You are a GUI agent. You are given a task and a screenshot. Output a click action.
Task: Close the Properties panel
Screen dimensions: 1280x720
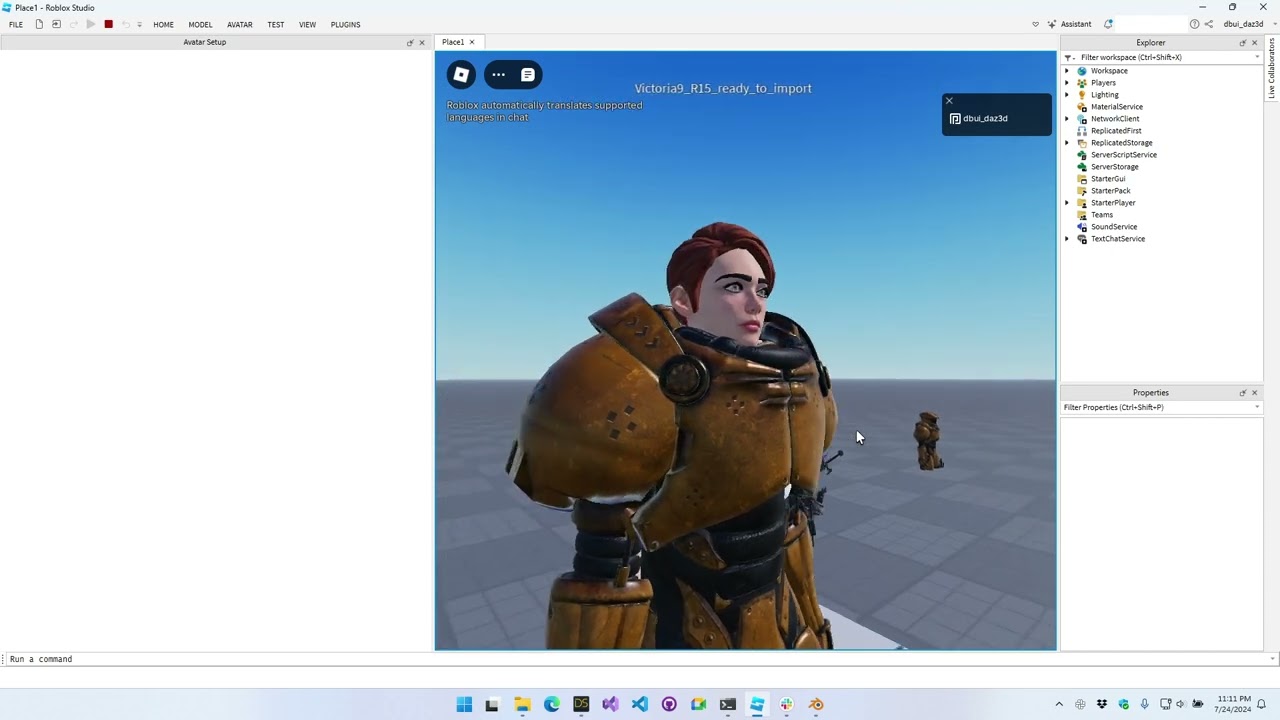tap(1255, 393)
